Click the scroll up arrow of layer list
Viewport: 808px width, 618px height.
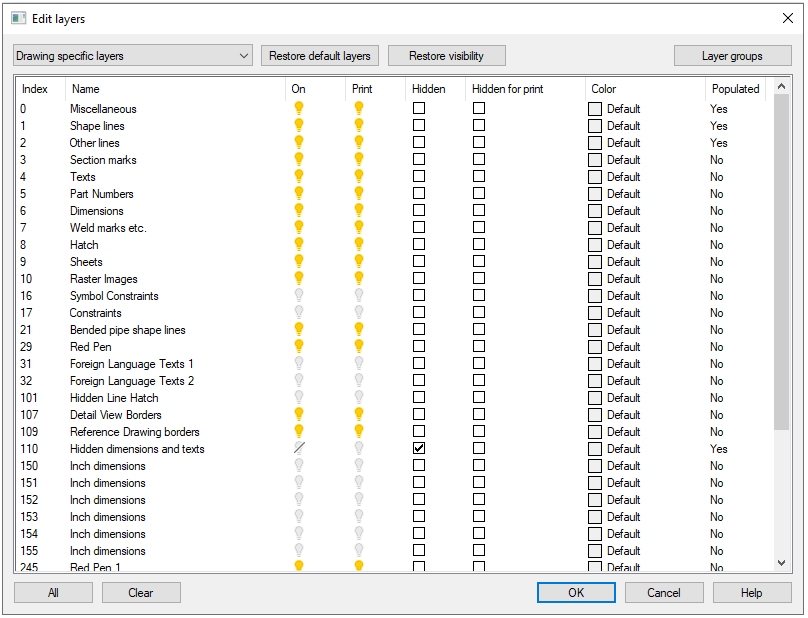[781, 86]
